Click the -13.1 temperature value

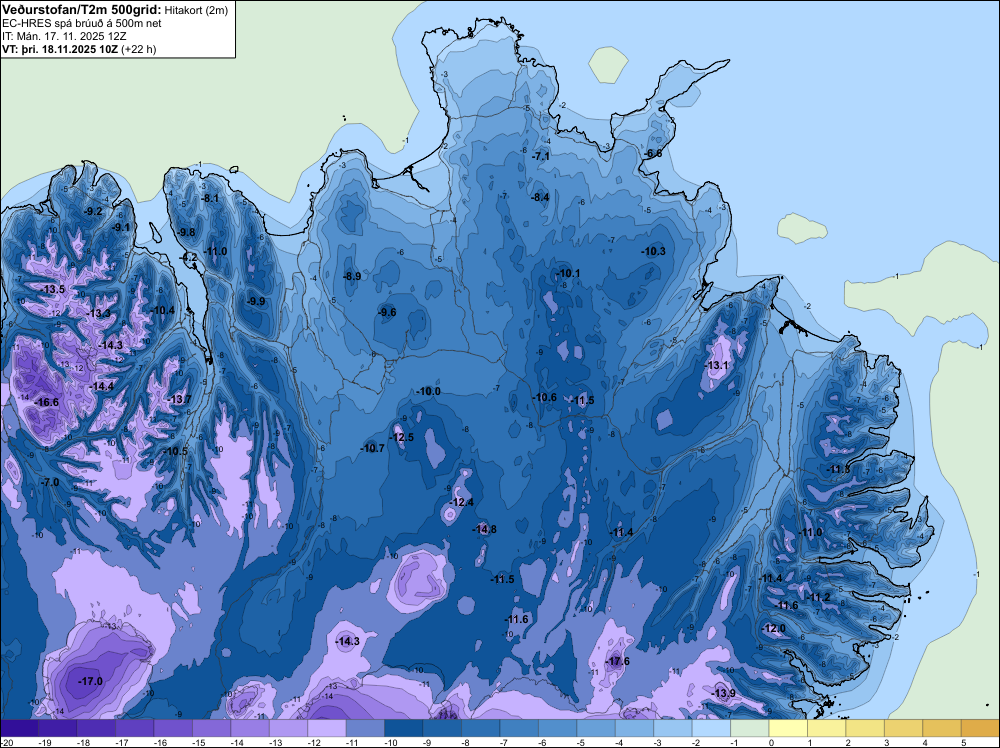[x=717, y=365]
